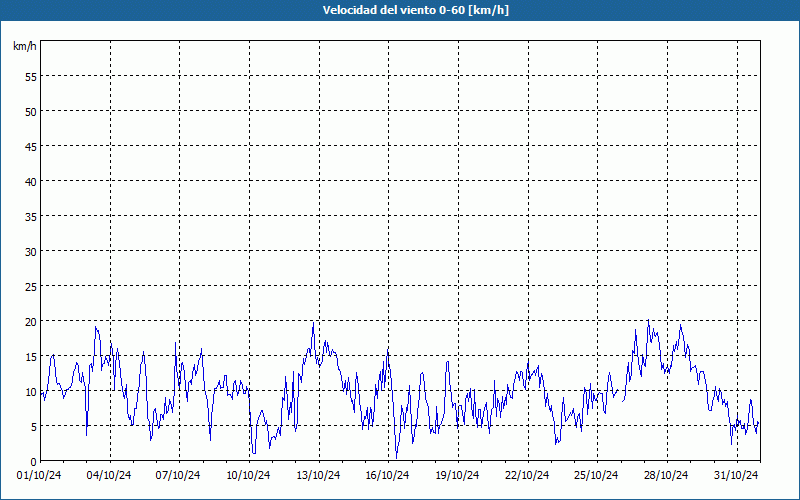The width and height of the screenshot is (800, 500).
Task: Click the 40 value on the y-axis
Action: click(31, 182)
